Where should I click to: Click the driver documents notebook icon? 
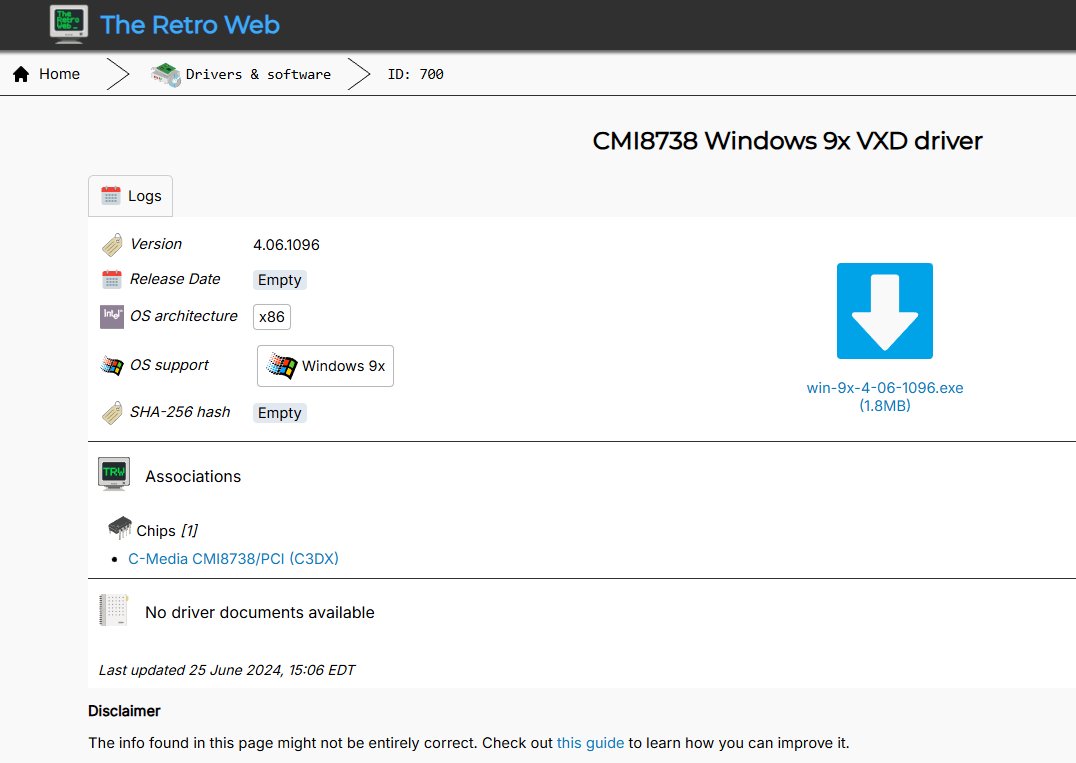(114, 611)
